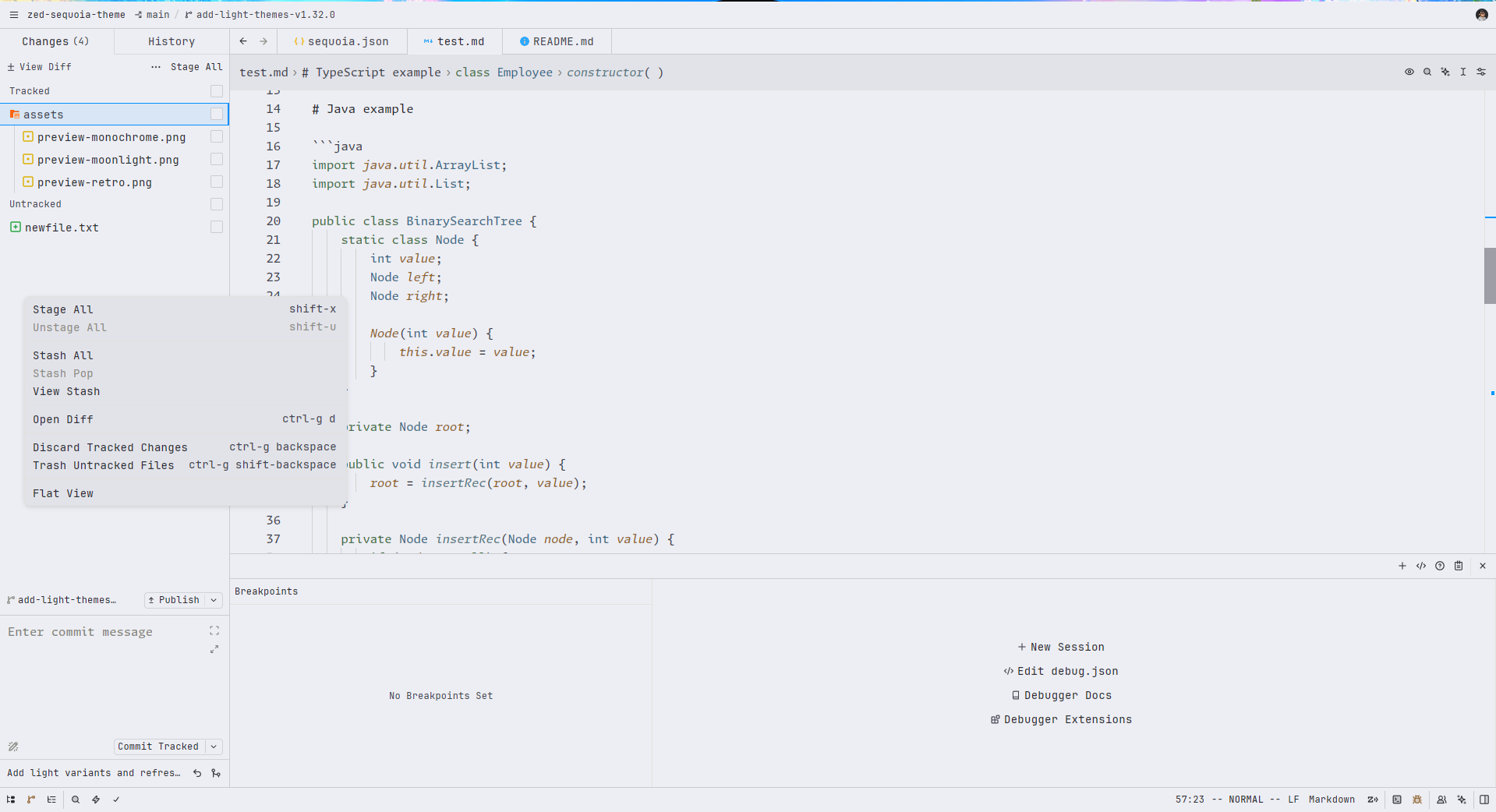Open inline assist sparkle icon in editor toolbar
Viewport: 1496px width, 812px height.
pyautogui.click(x=1445, y=72)
